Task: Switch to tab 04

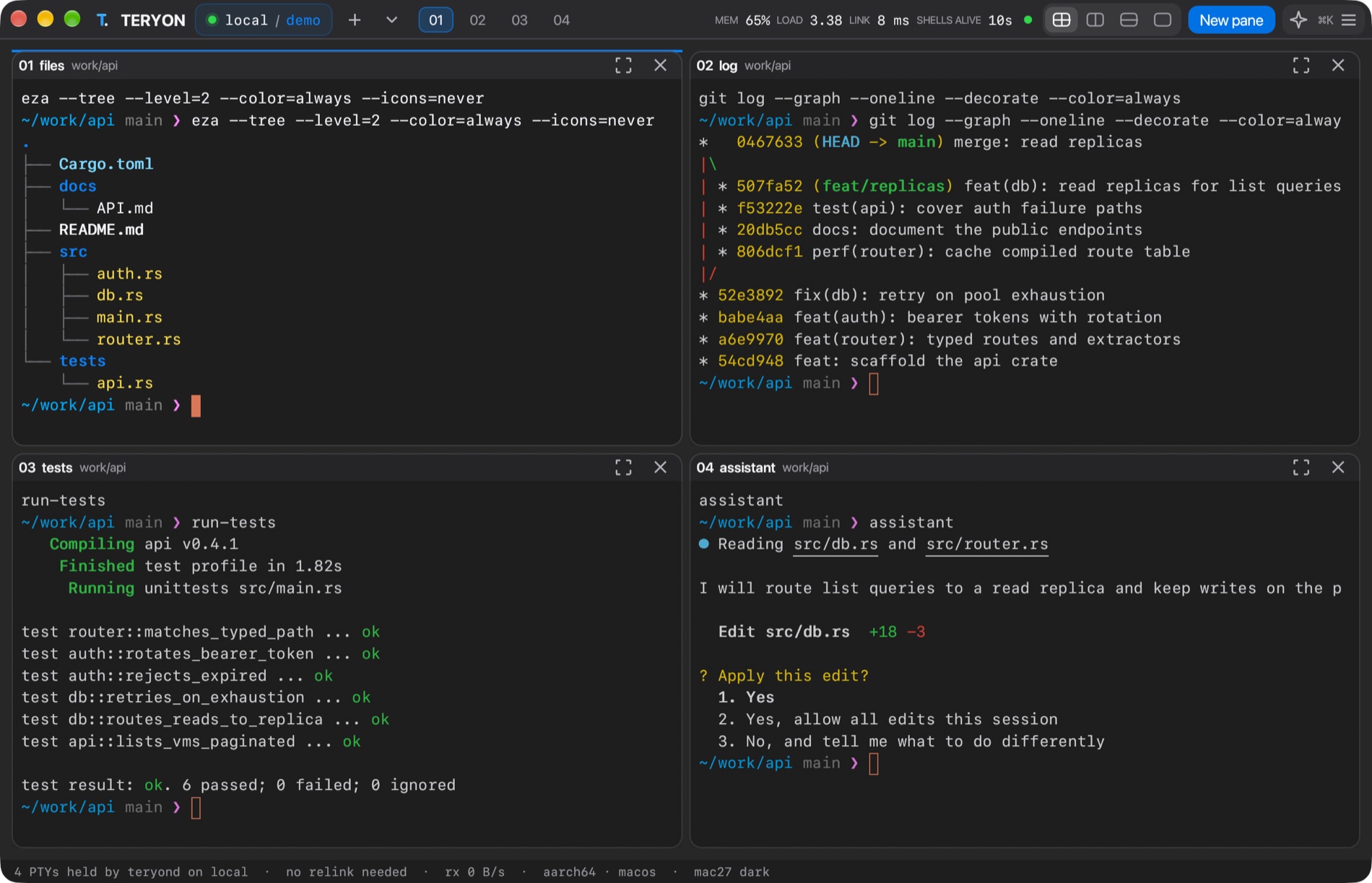Action: coord(562,20)
